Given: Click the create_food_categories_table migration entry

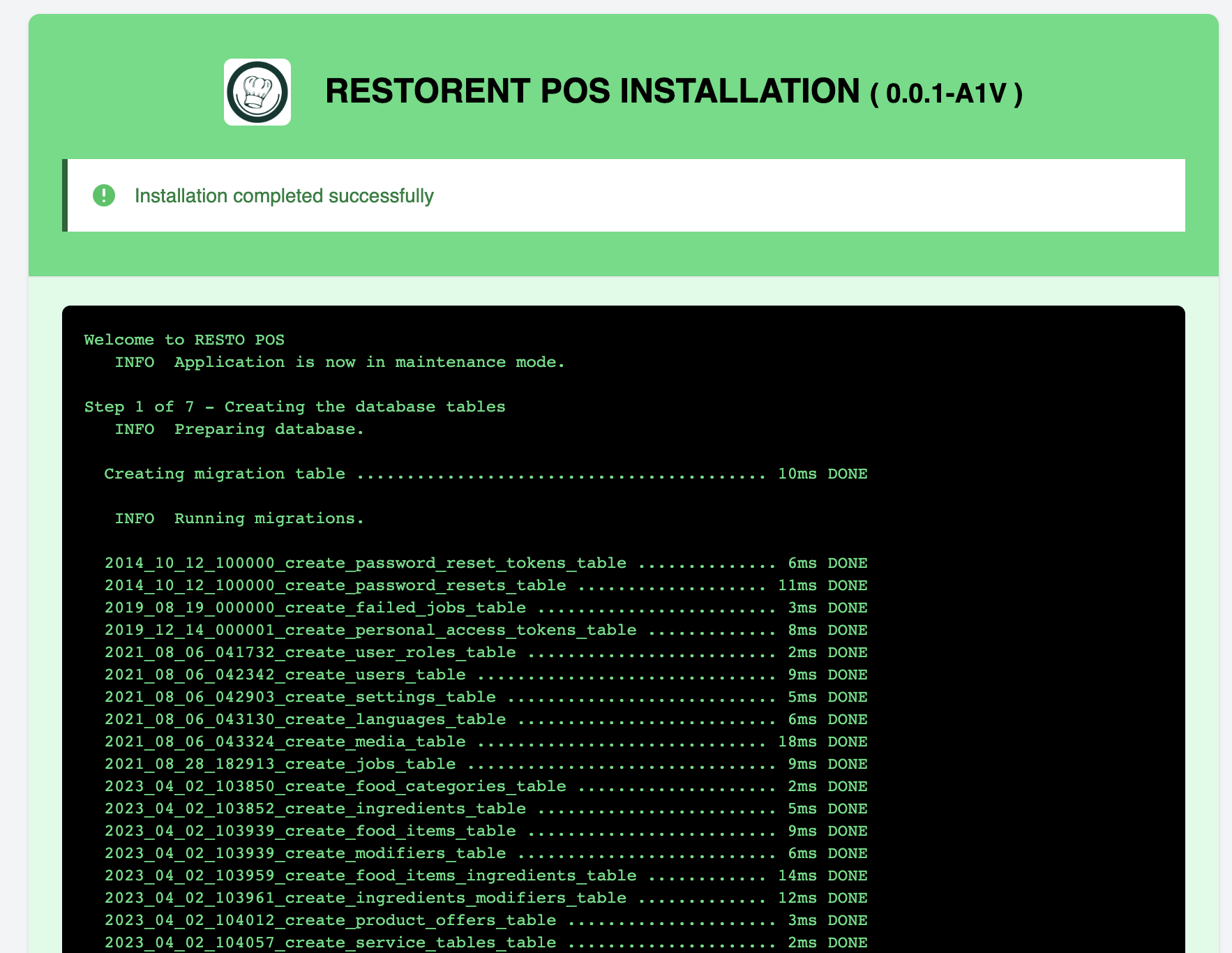Looking at the screenshot, I should click(335, 786).
